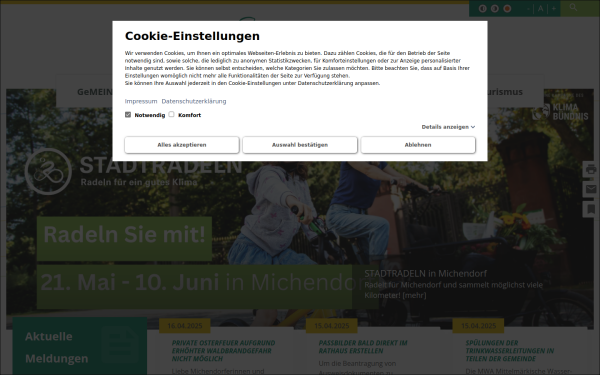Open Spülungen der Trinkwasserleitungen article
The height and width of the screenshot is (375, 600).
point(510,351)
